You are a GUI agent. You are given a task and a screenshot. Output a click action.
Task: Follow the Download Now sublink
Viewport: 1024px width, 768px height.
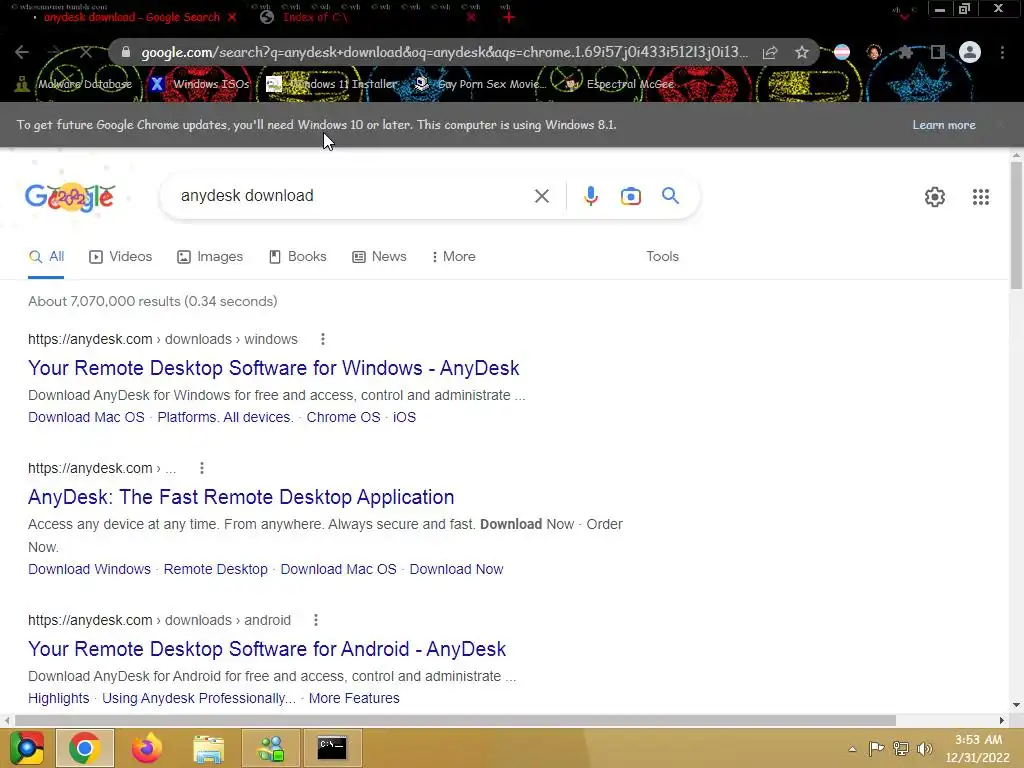(456, 569)
